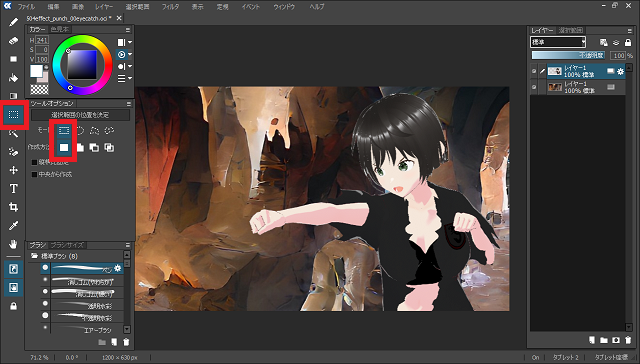Duplicate brush with brush panel page icon
The width and height of the screenshot is (640, 364).
(114, 342)
